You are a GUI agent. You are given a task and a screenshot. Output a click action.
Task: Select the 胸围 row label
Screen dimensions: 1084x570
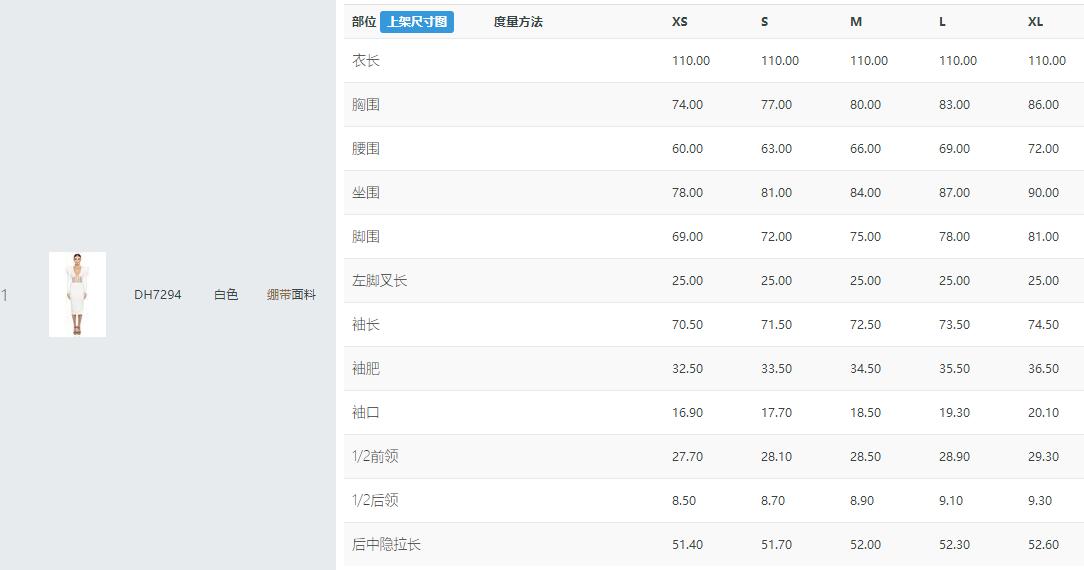click(x=366, y=104)
